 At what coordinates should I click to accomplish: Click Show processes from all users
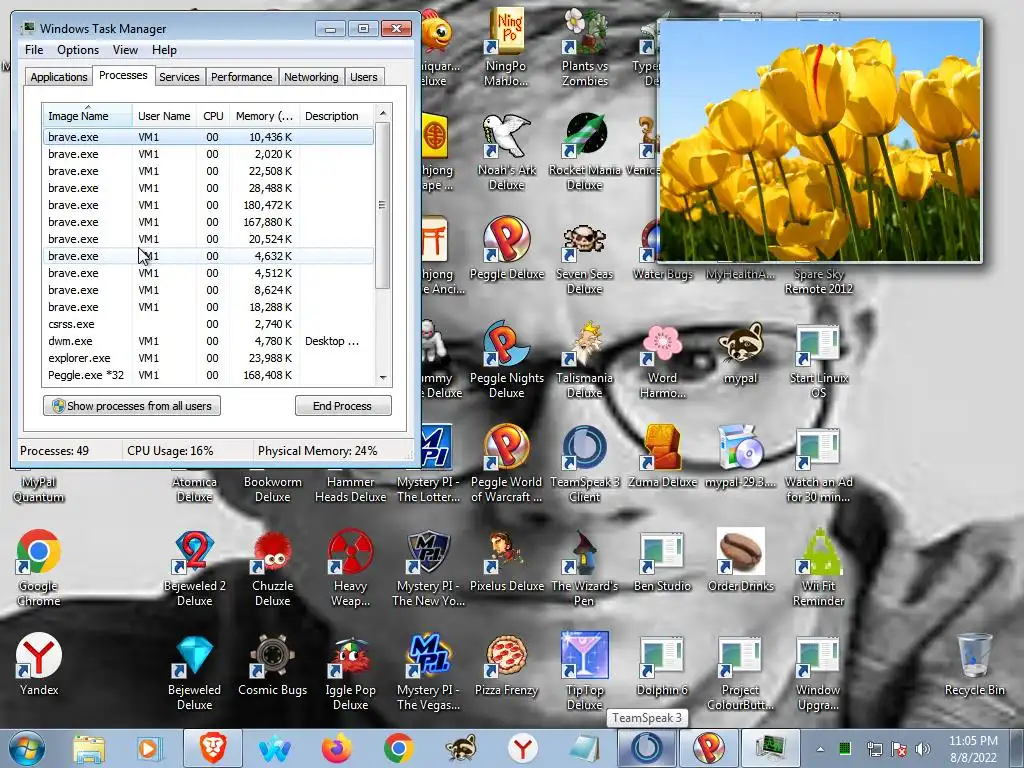(x=132, y=406)
